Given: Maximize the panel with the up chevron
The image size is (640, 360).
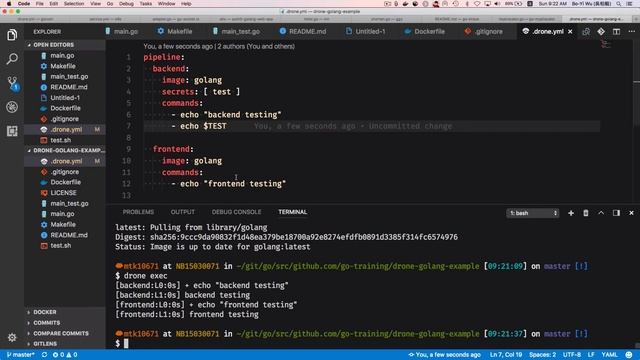Looking at the screenshot, I should click(601, 213).
